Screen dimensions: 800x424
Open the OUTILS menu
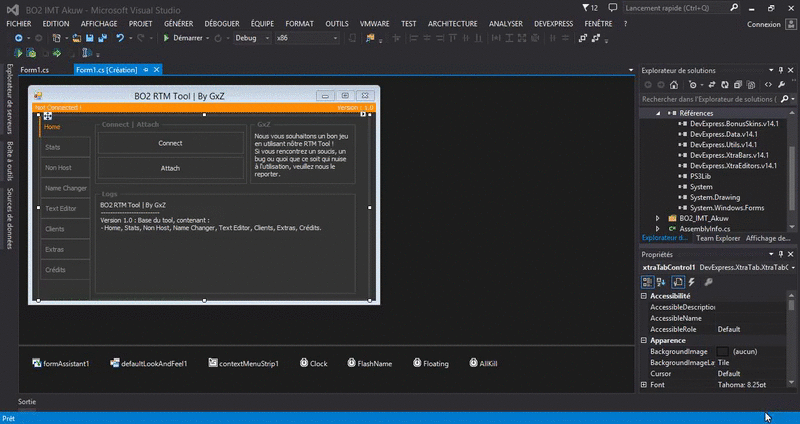click(x=337, y=23)
